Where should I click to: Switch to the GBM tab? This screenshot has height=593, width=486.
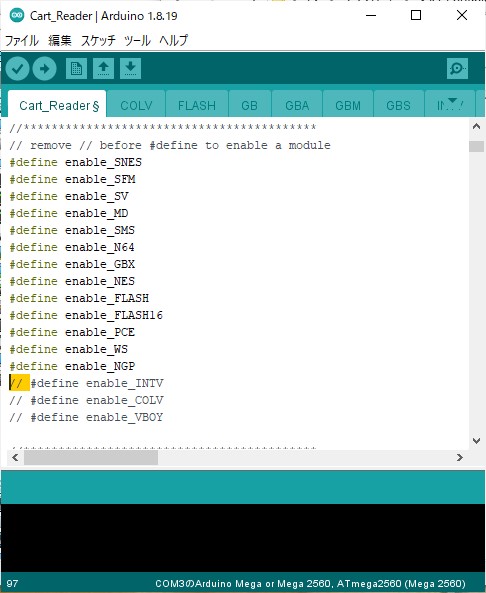(x=348, y=105)
